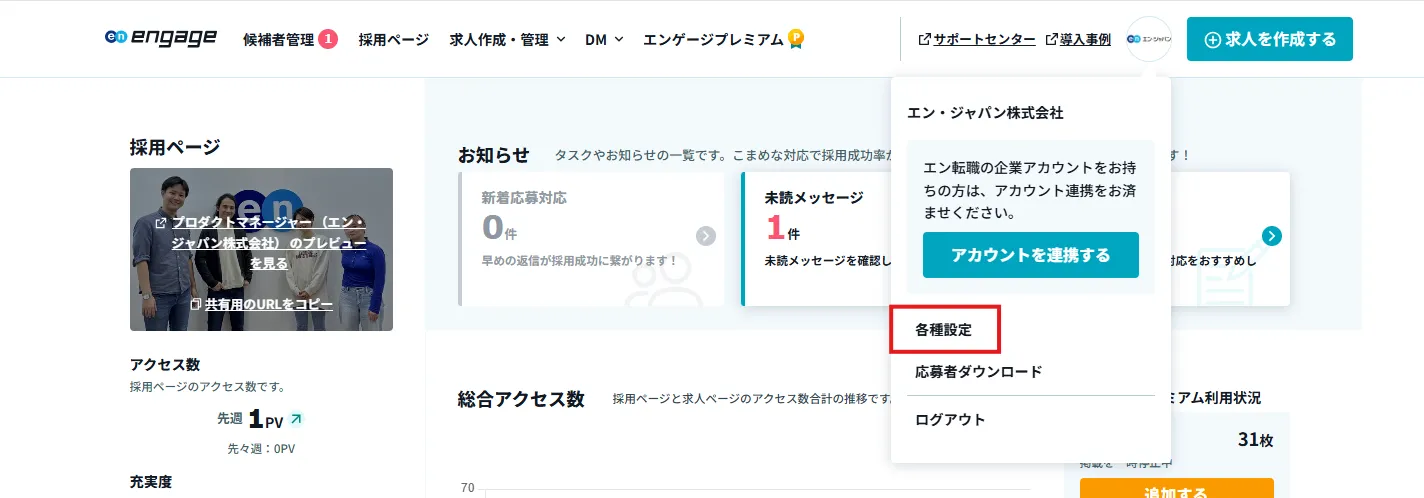
Task: Go to 採用ページ in the navigation
Action: pyautogui.click(x=394, y=39)
